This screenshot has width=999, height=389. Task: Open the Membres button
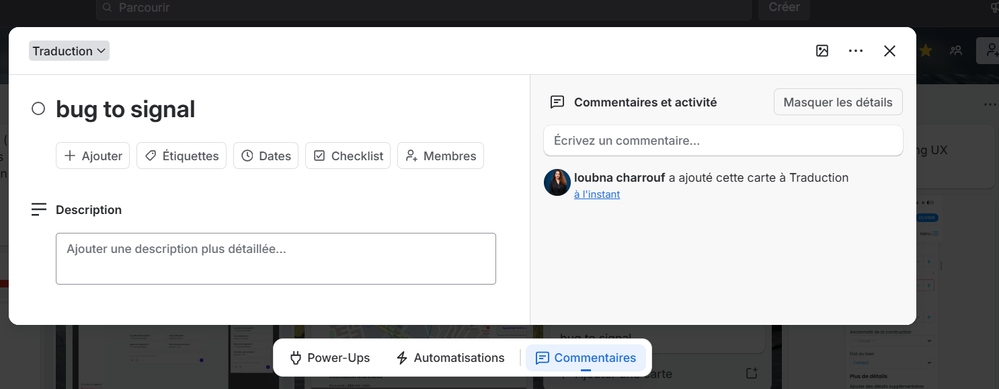tap(440, 156)
